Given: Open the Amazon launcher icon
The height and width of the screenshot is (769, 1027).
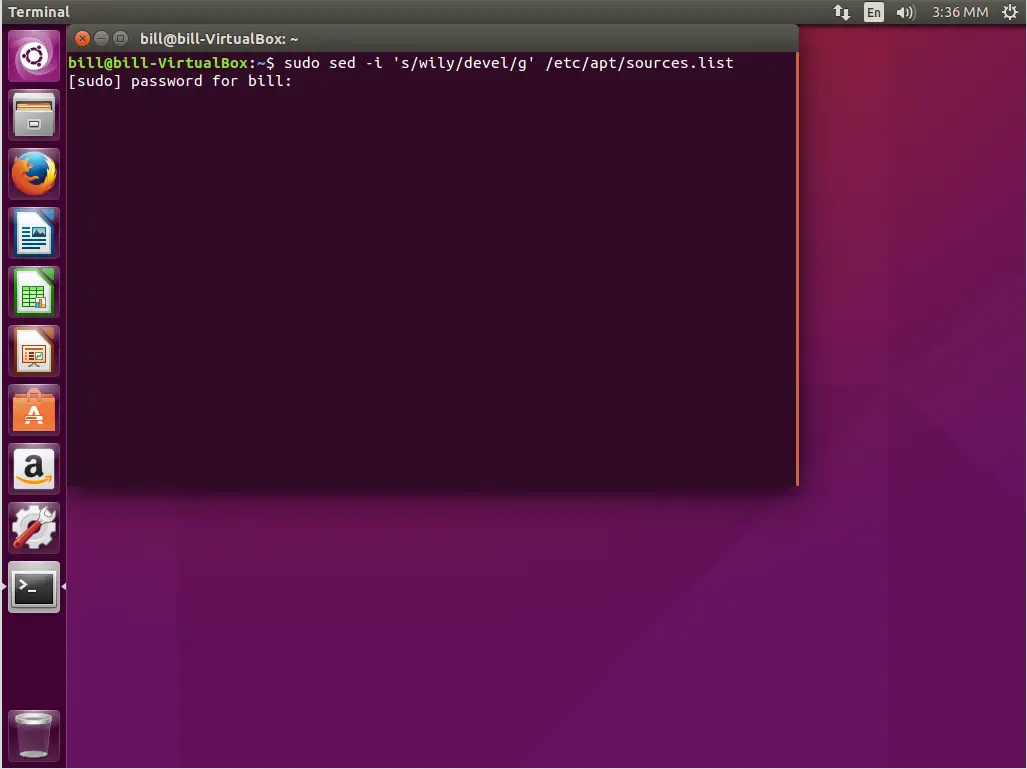Looking at the screenshot, I should 34,469.
